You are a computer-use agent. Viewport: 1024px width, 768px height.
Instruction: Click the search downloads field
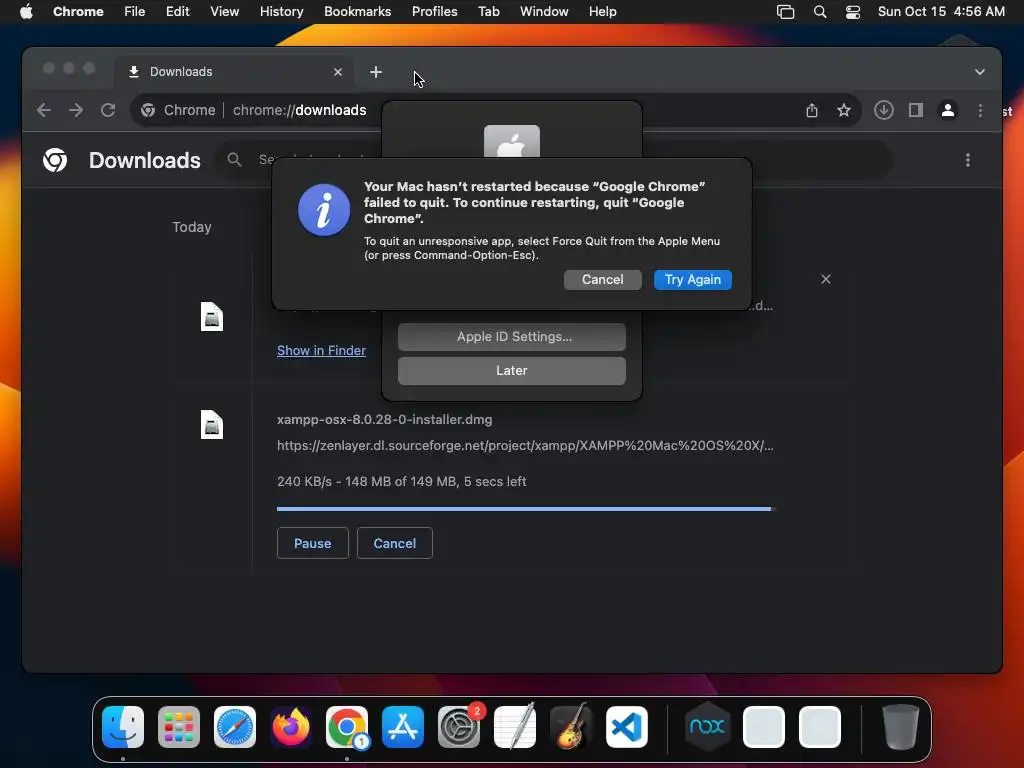pos(554,160)
